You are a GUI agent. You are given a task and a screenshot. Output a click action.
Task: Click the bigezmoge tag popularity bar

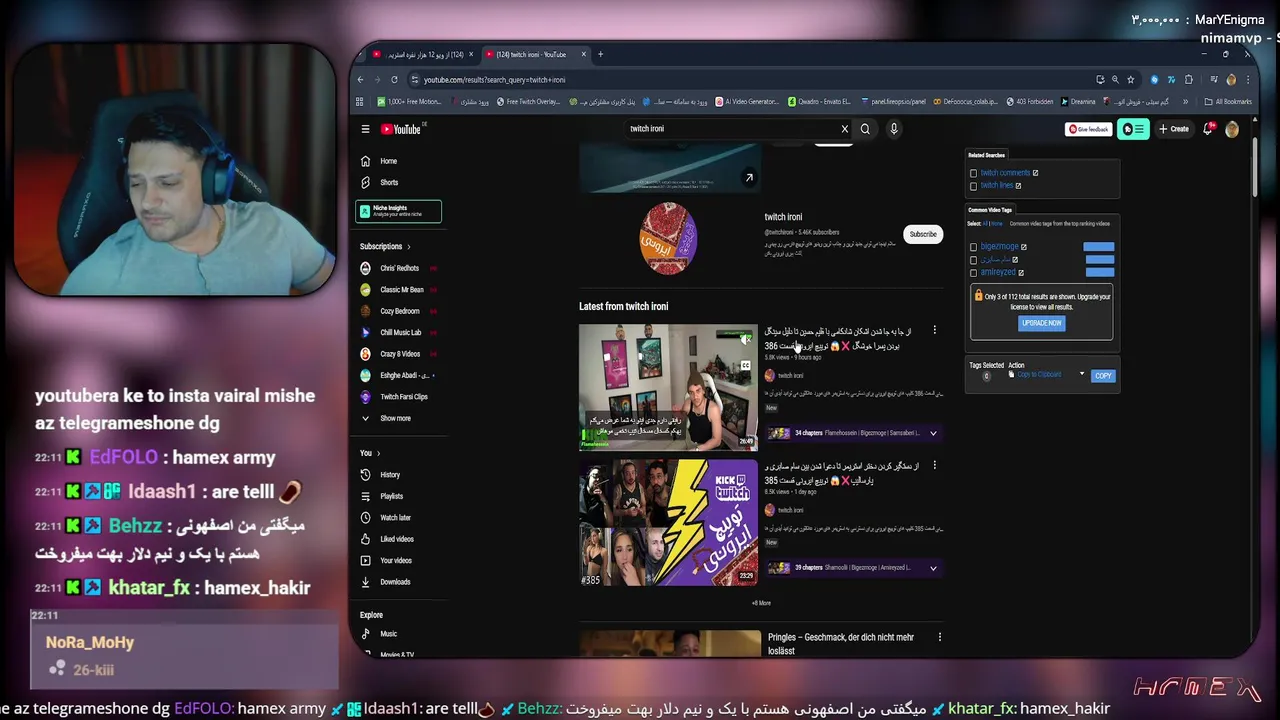[x=1098, y=247]
